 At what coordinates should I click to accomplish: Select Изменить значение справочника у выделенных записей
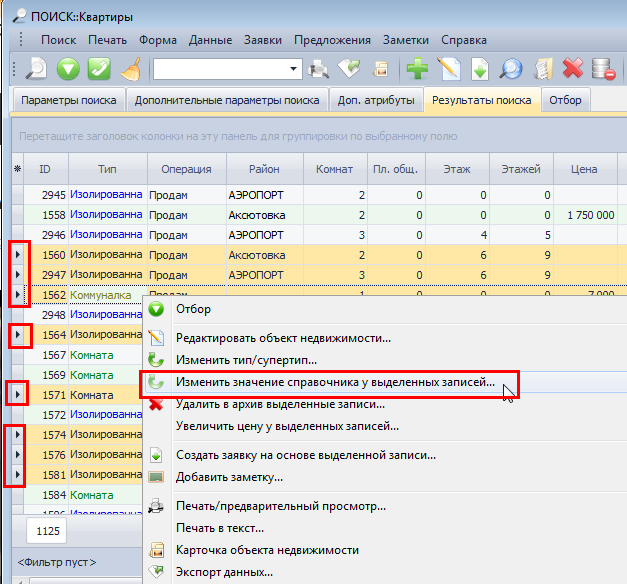(335, 382)
